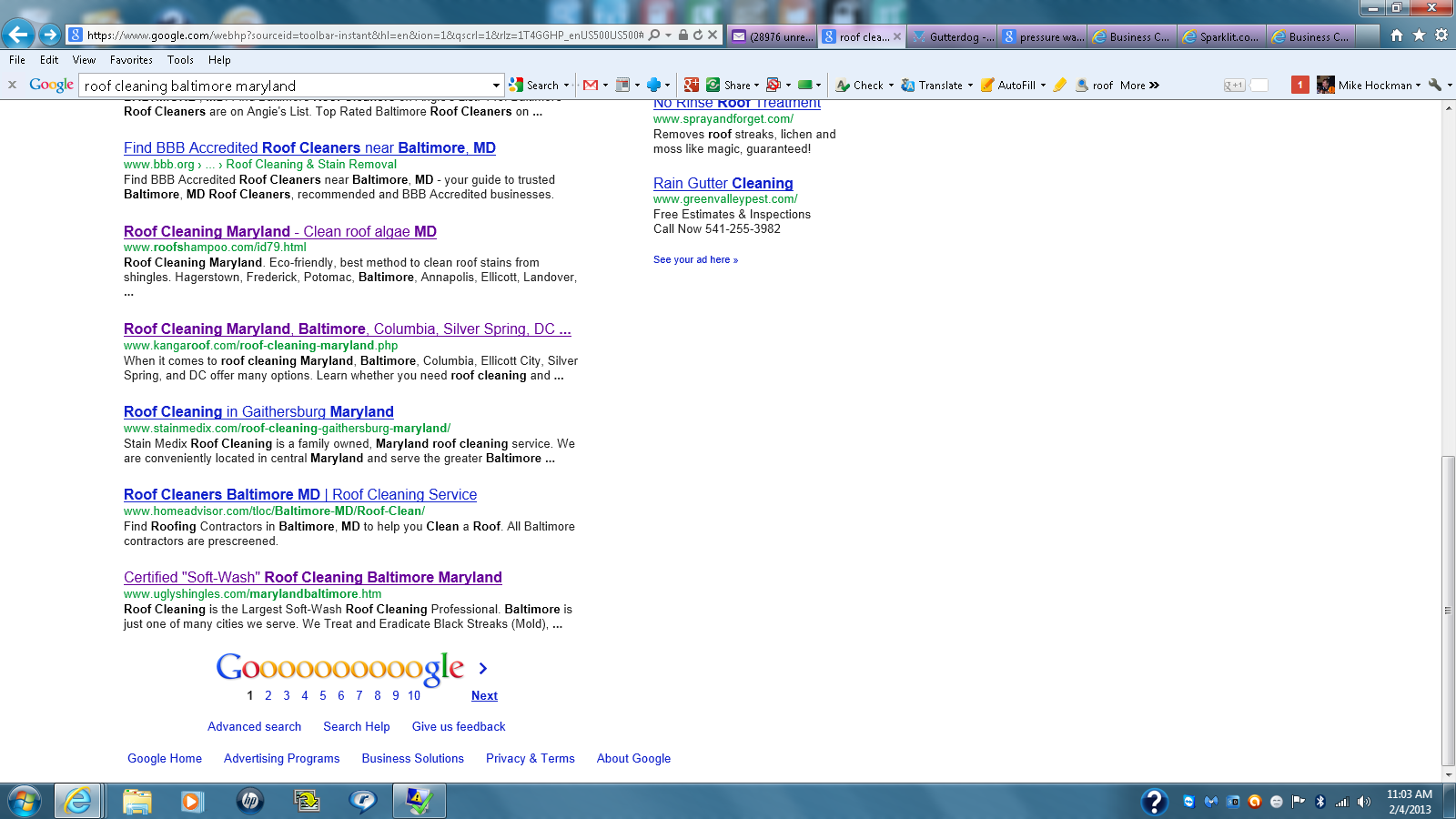Image resolution: width=1456 pixels, height=819 pixels.
Task: Click the Google+ icon in toolbar
Action: pos(692,86)
